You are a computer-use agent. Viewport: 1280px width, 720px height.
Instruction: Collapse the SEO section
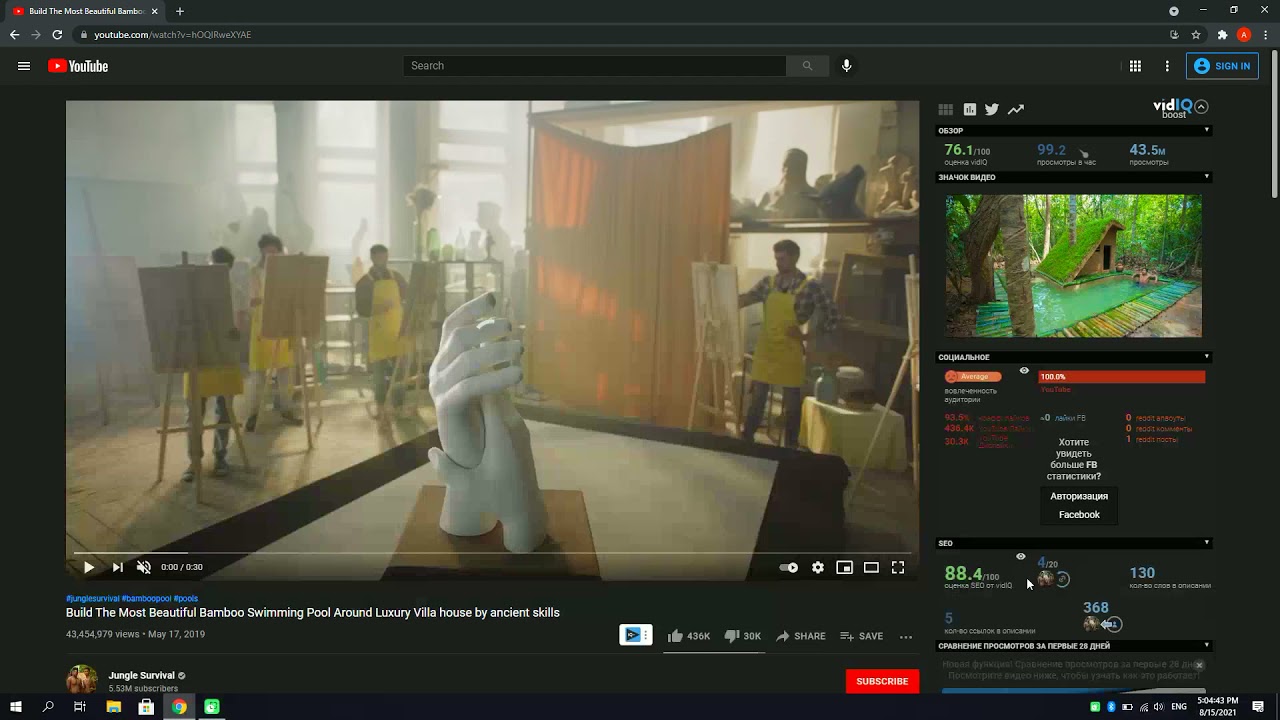point(1206,543)
